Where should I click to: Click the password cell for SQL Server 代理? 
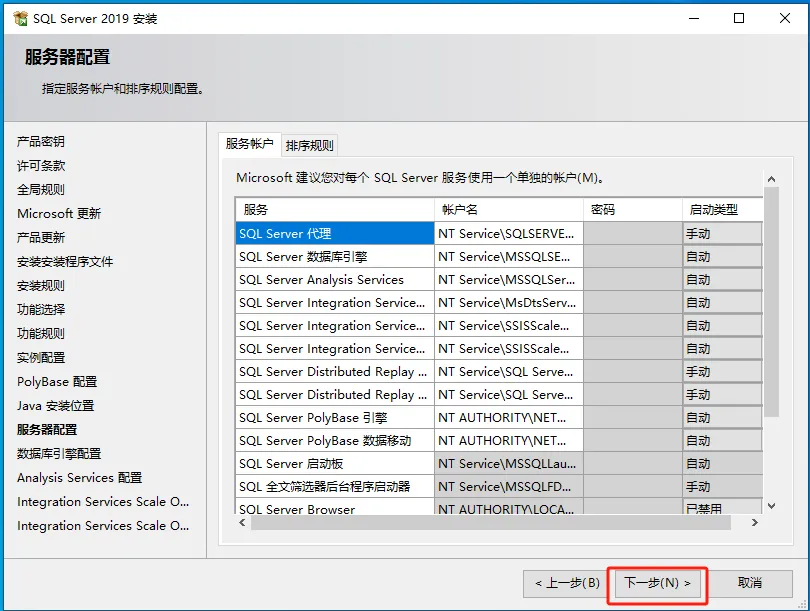point(633,234)
